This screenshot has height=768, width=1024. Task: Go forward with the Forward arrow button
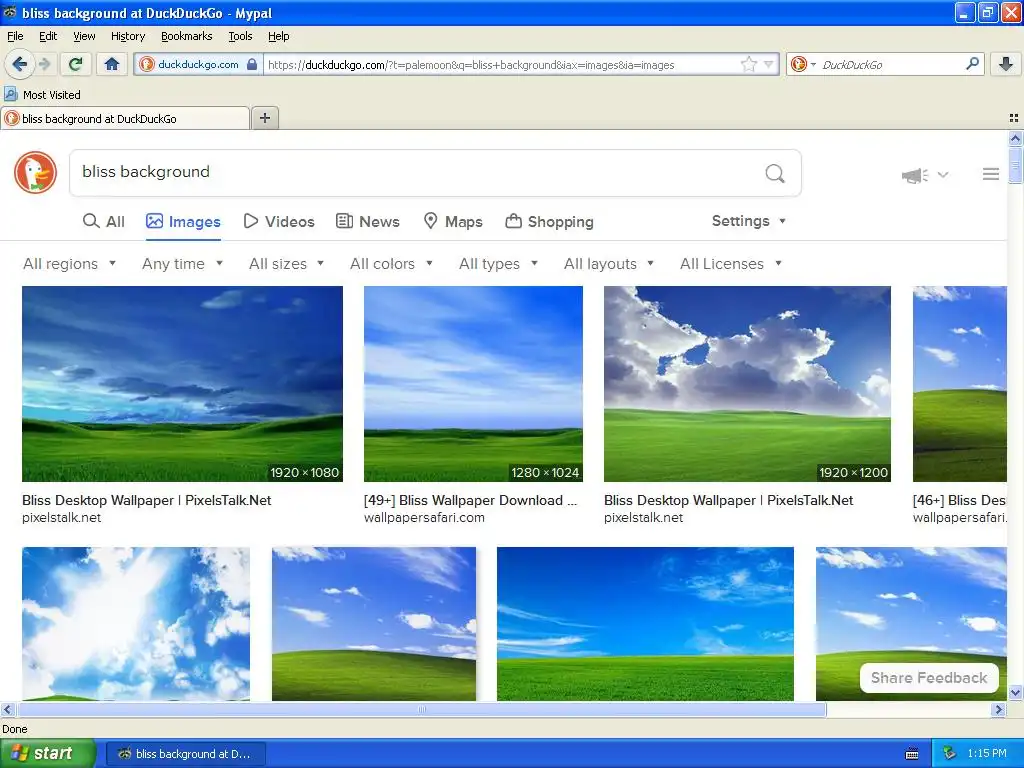point(44,64)
